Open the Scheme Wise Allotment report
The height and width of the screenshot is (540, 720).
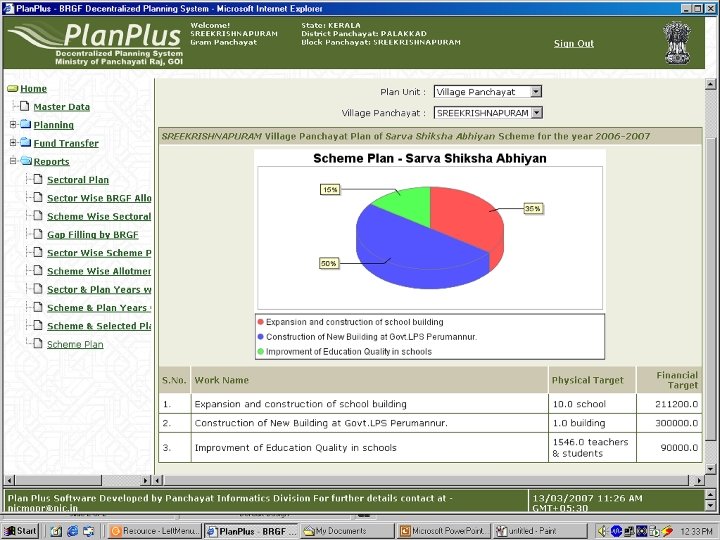99,271
